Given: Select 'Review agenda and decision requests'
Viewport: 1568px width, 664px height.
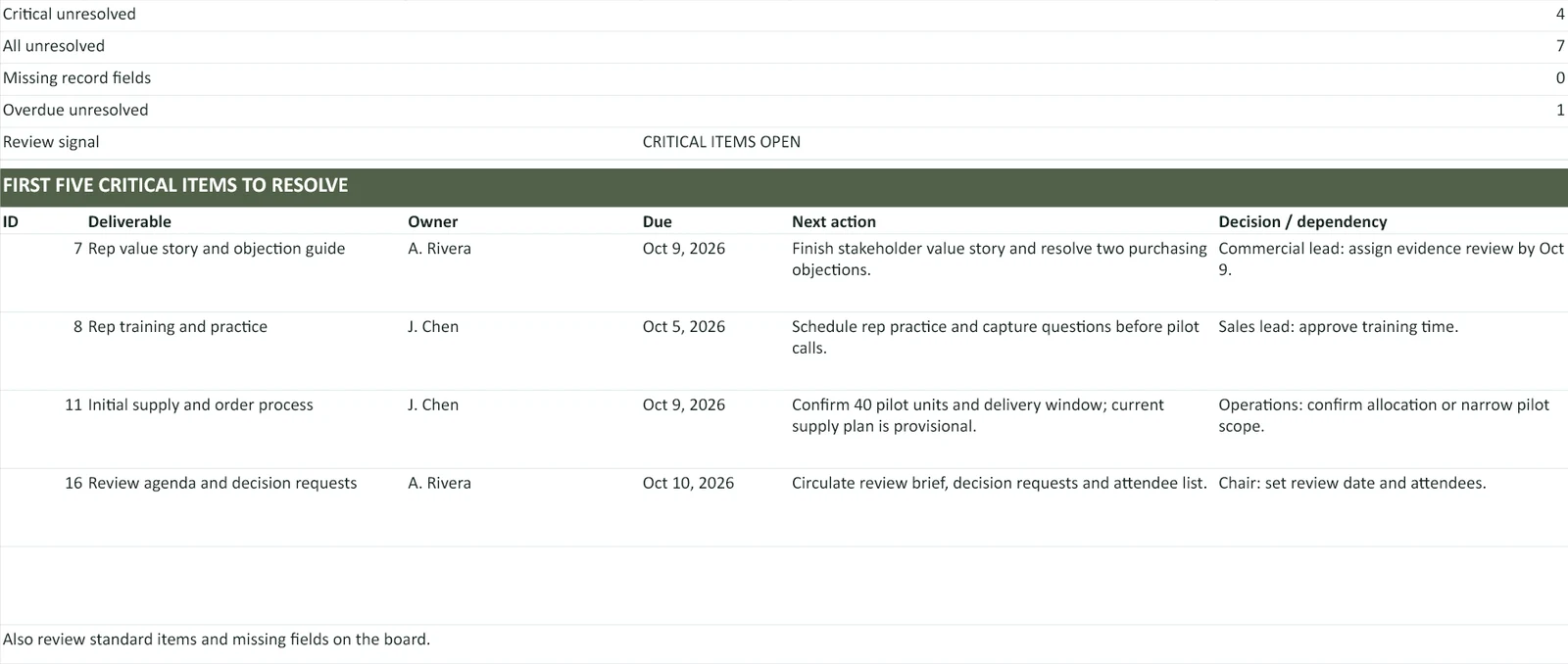Looking at the screenshot, I should click(222, 484).
